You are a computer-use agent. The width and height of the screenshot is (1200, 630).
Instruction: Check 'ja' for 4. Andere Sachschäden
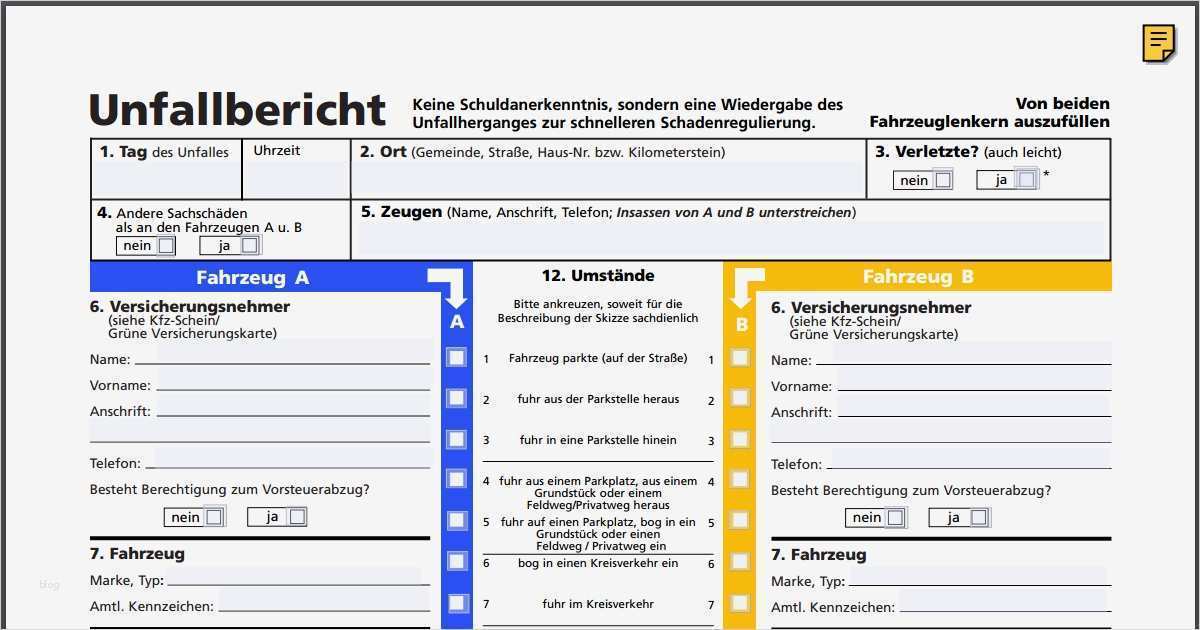[249, 245]
